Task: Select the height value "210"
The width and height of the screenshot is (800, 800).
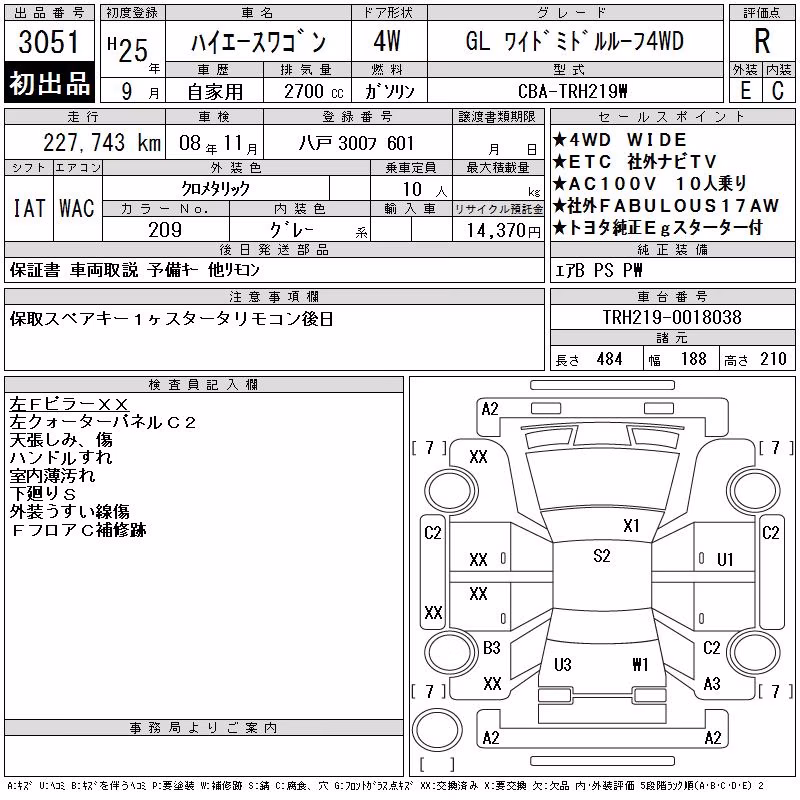Action: 773,359
